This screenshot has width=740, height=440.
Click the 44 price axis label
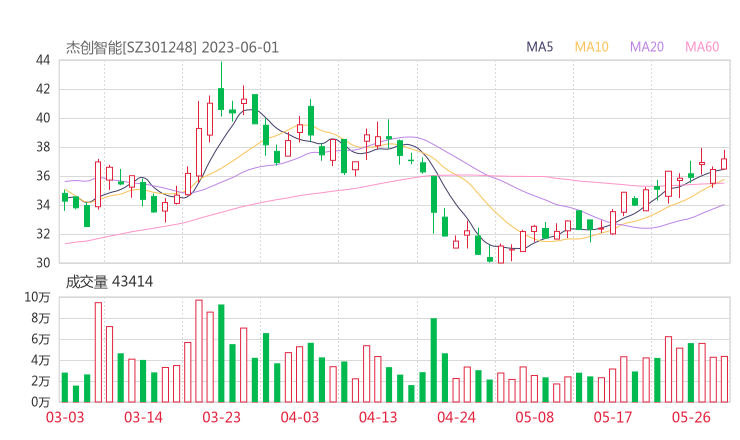pos(43,60)
